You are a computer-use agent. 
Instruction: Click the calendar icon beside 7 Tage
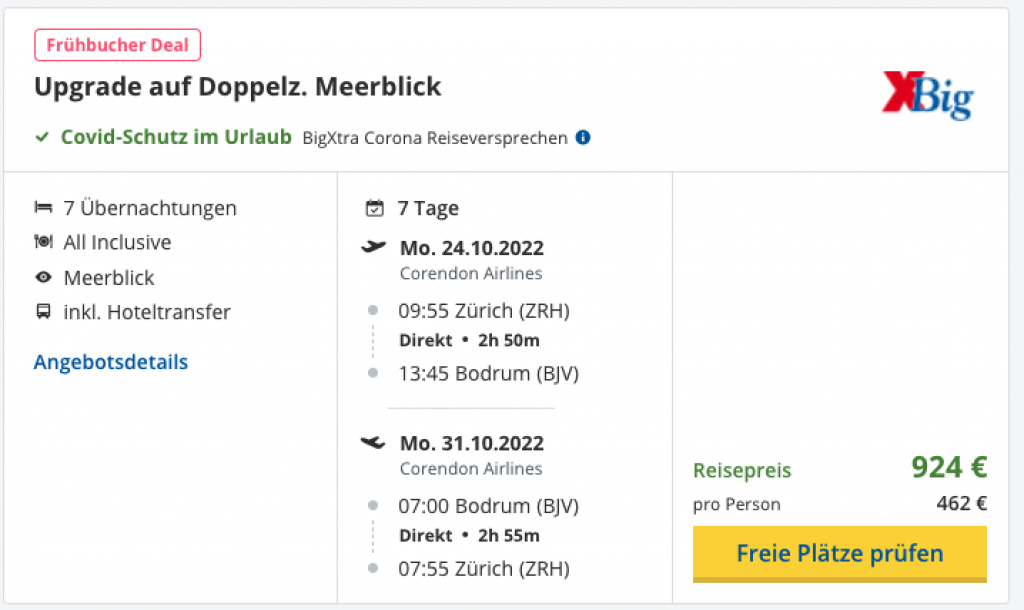coord(375,209)
